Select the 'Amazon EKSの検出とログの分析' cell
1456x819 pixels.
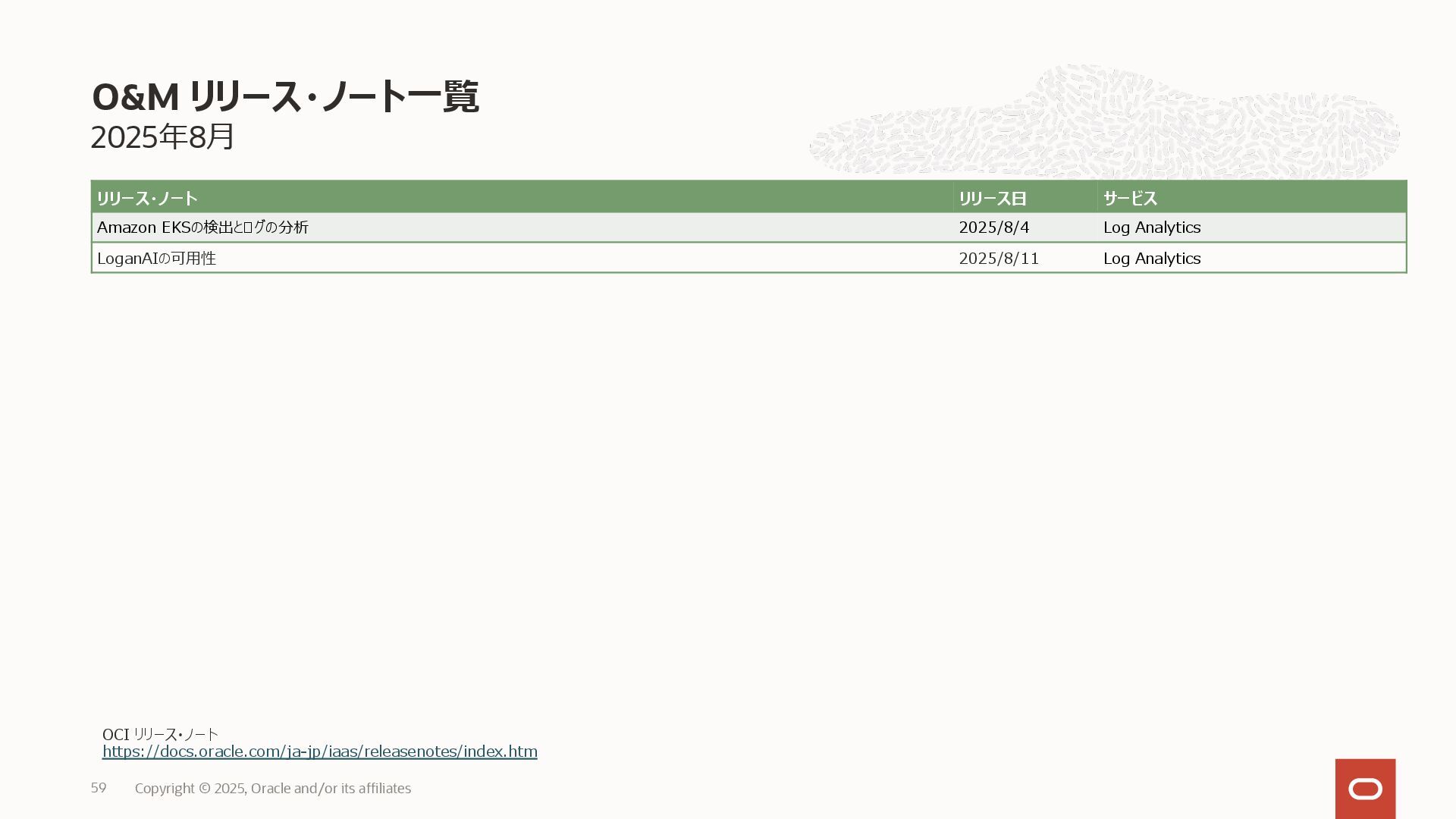[522, 227]
